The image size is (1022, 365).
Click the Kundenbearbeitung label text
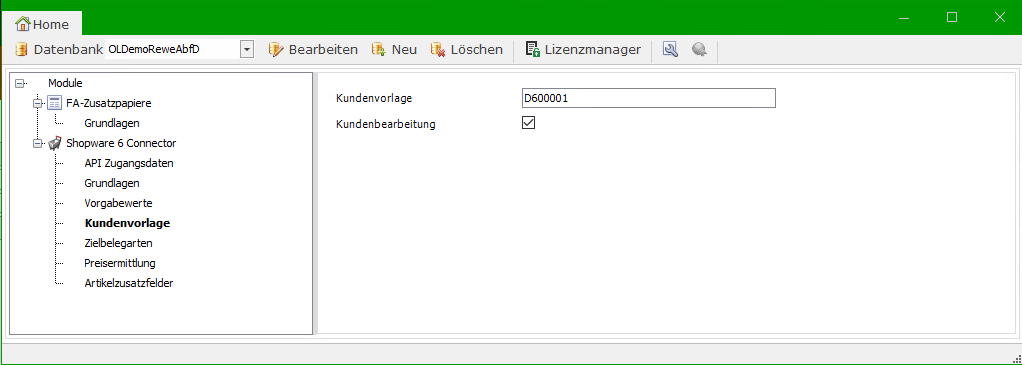point(385,124)
